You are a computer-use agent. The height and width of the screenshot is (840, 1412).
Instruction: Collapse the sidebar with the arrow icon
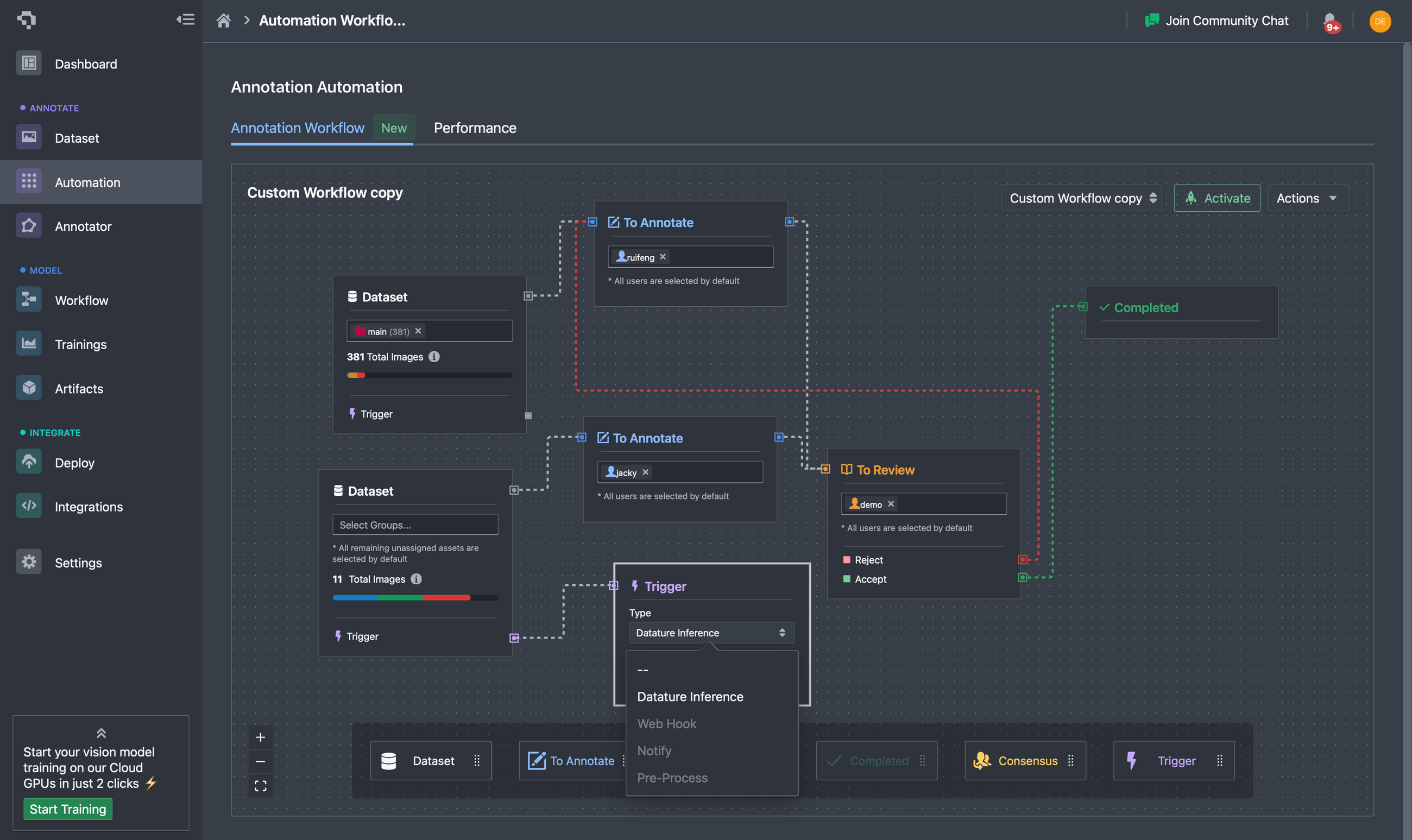[x=185, y=20]
